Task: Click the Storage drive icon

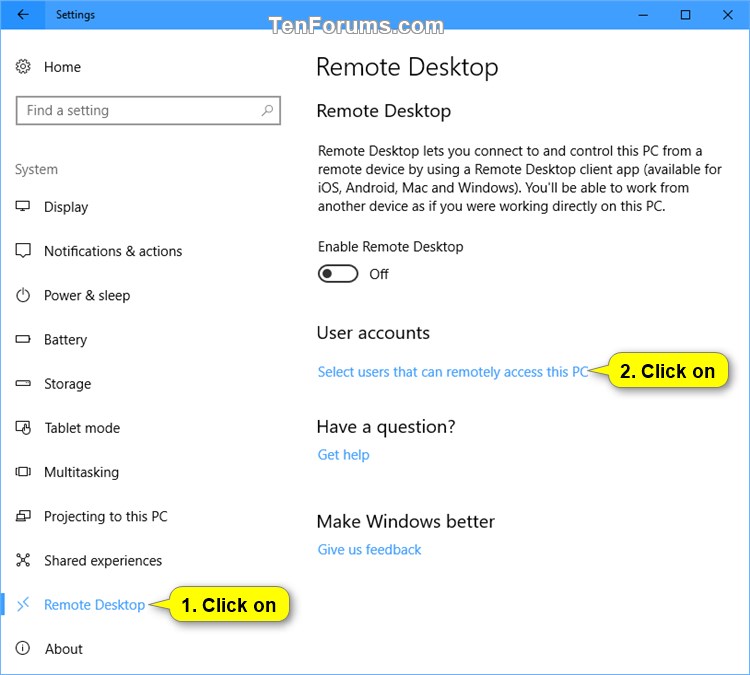Action: (x=23, y=383)
